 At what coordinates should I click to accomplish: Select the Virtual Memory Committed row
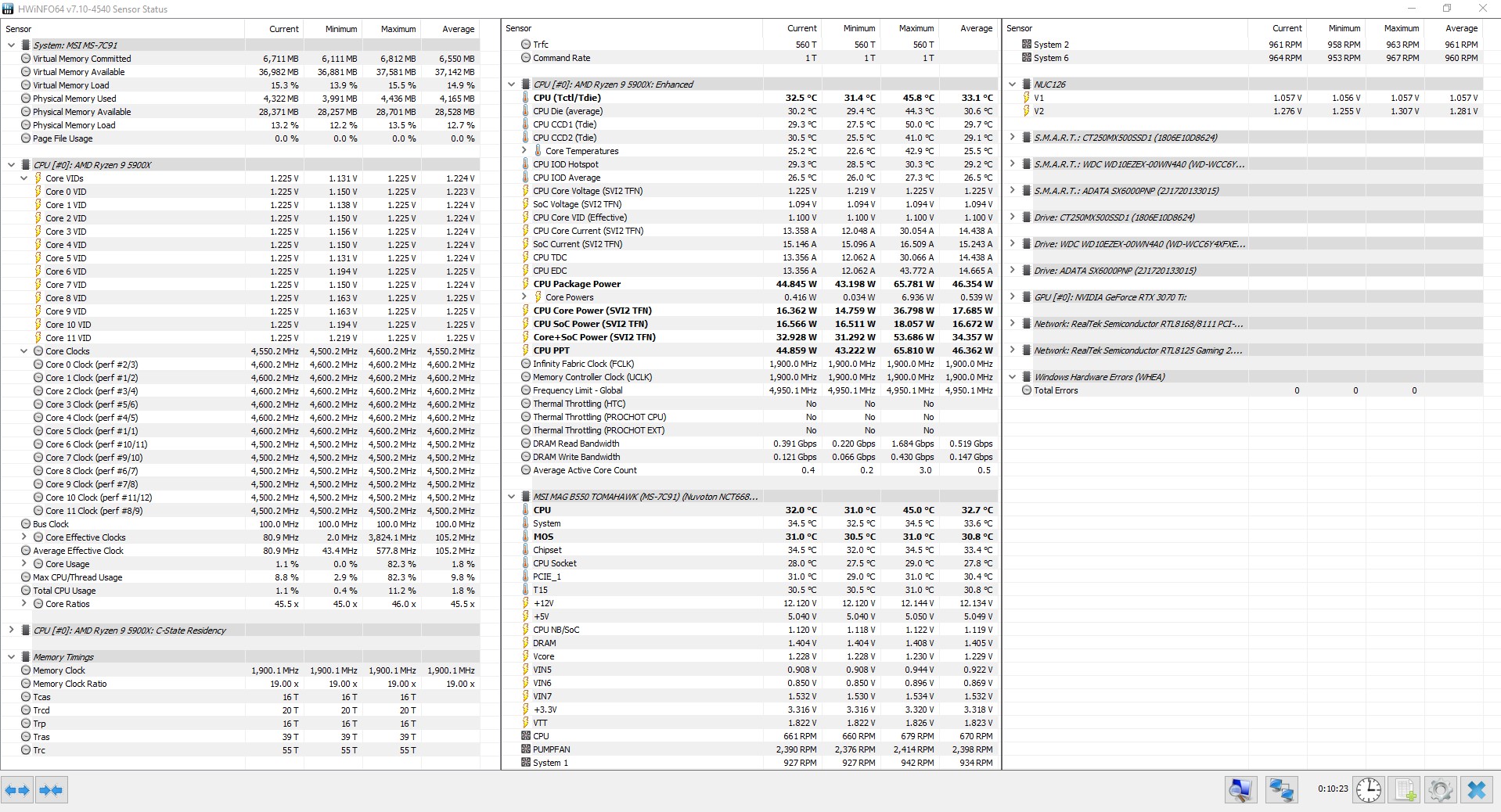click(x=240, y=59)
